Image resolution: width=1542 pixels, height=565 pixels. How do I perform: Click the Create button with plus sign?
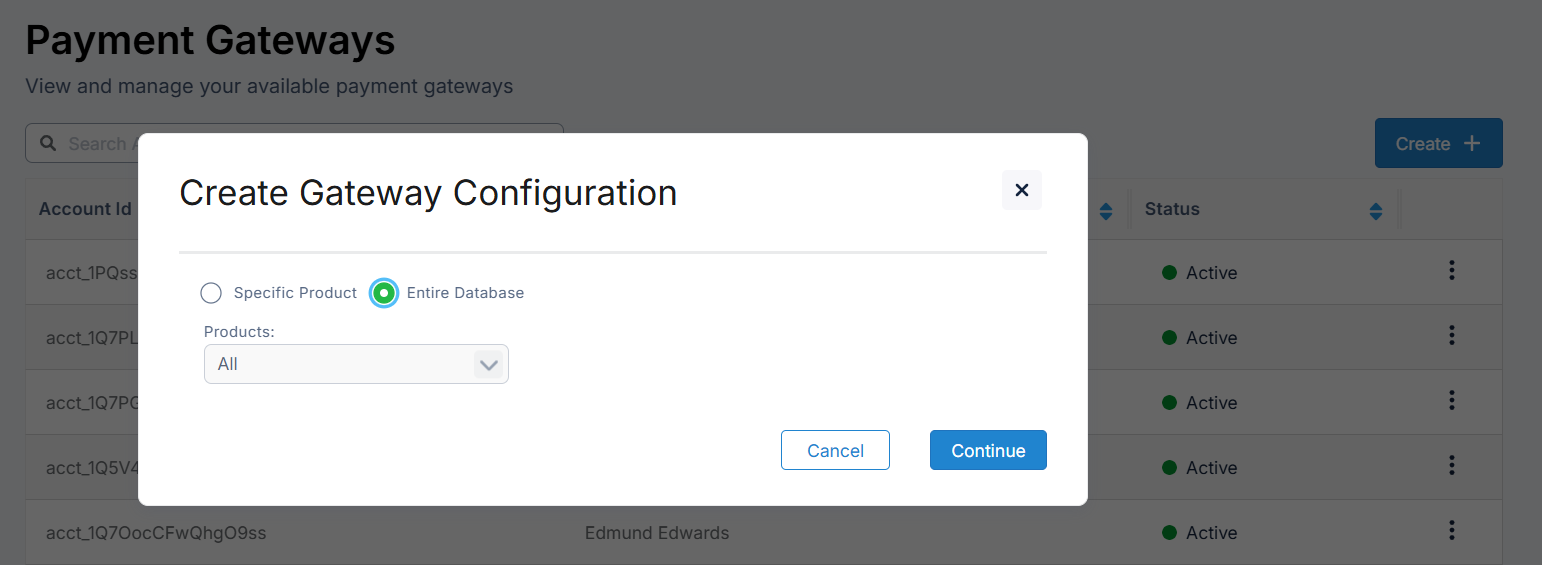pos(1438,144)
